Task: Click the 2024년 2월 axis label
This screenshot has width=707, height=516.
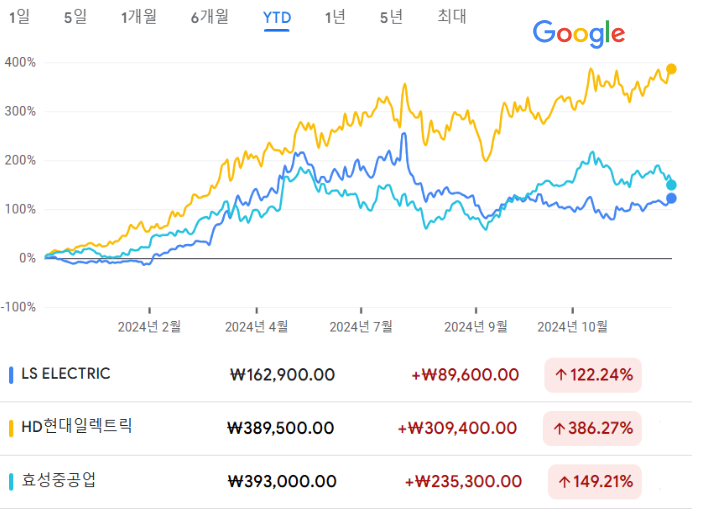Action: [149, 327]
